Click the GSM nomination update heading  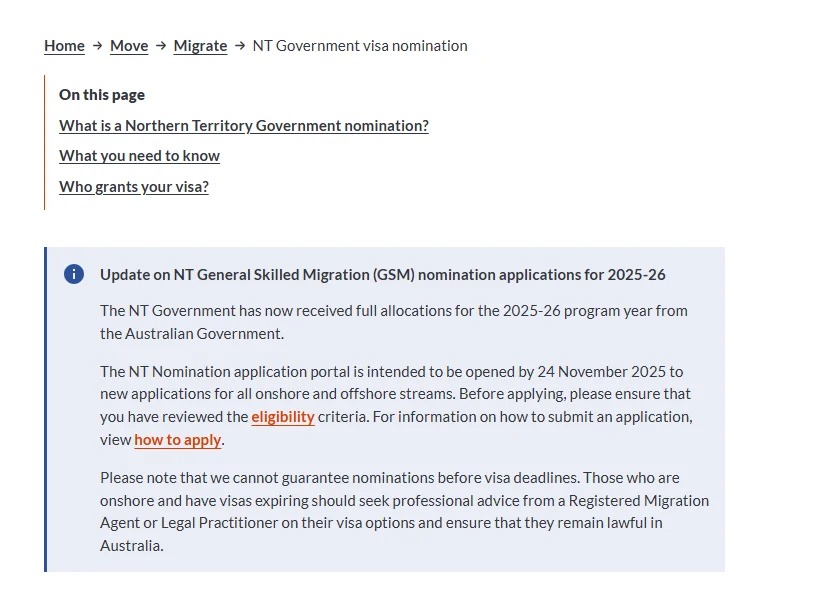[382, 275]
